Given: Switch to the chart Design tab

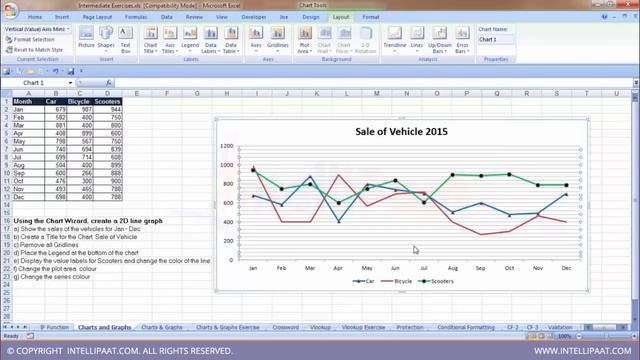Looking at the screenshot, I should pos(311,17).
